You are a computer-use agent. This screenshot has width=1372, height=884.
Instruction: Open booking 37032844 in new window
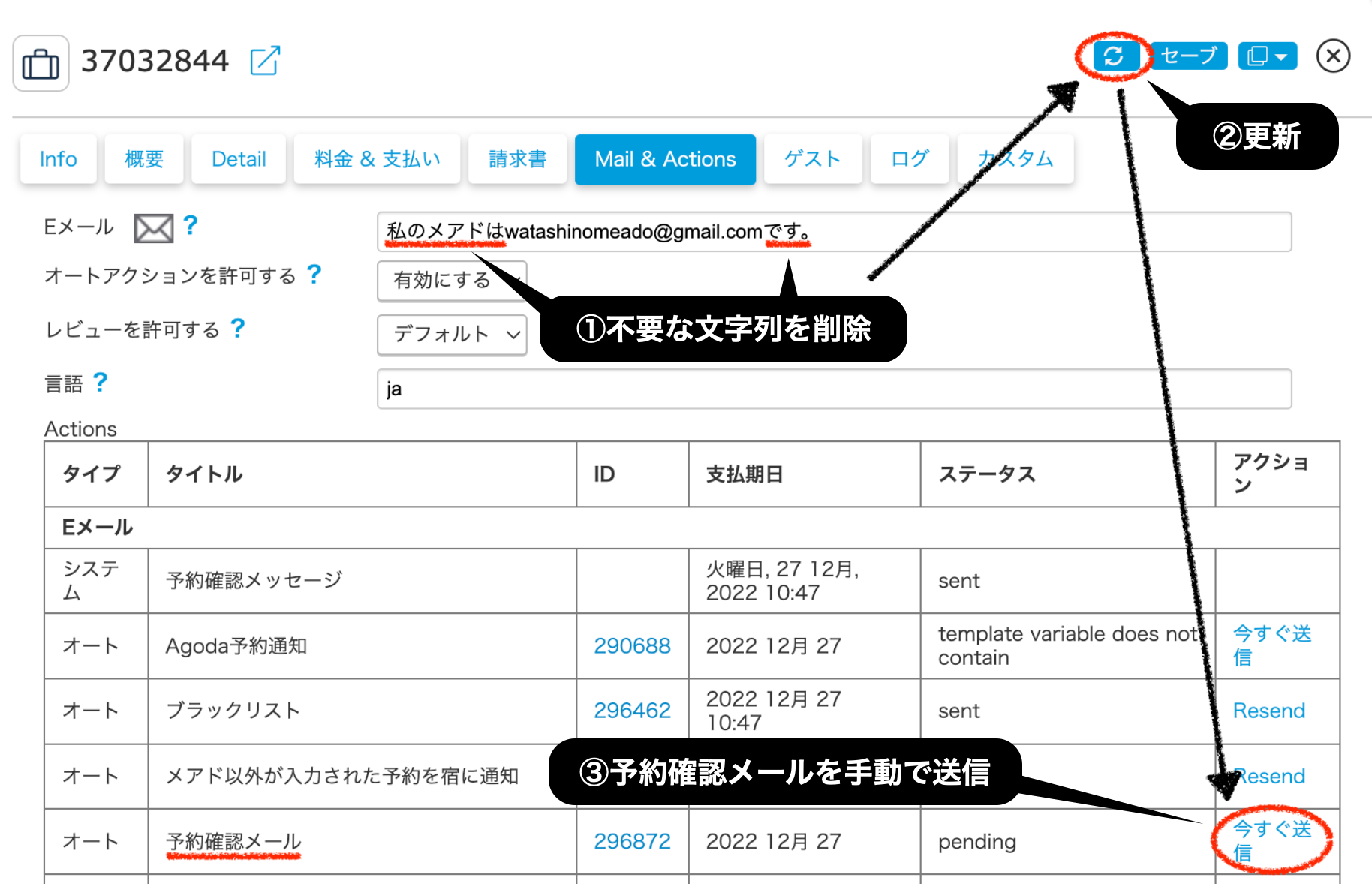(x=265, y=61)
